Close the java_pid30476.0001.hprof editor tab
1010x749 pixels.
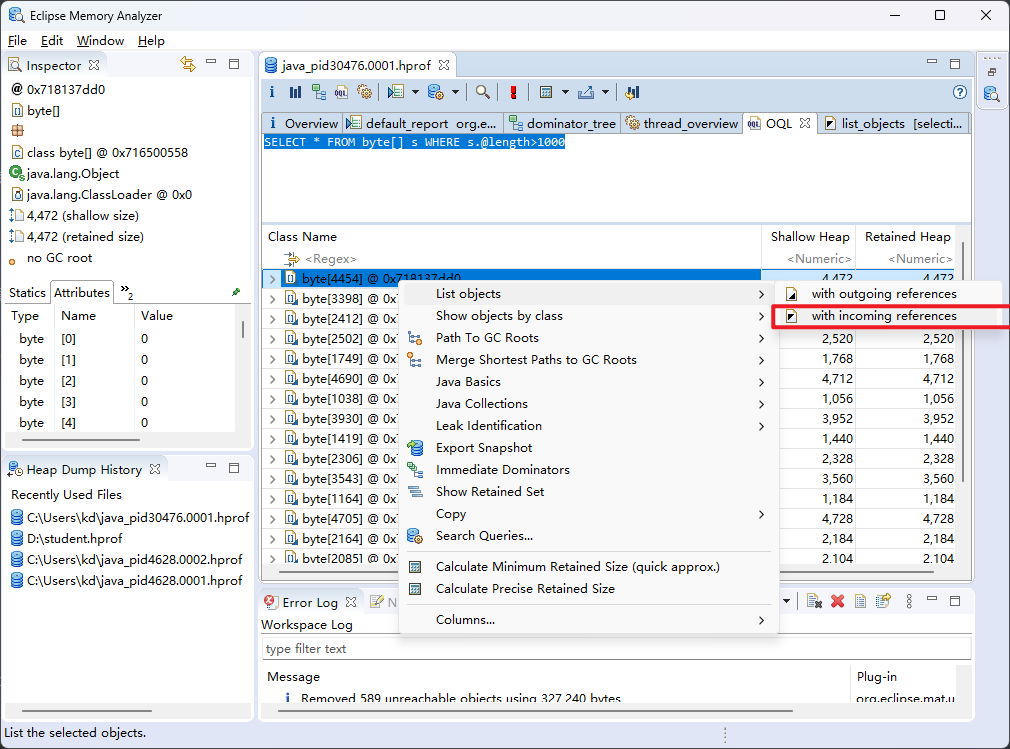(444, 65)
